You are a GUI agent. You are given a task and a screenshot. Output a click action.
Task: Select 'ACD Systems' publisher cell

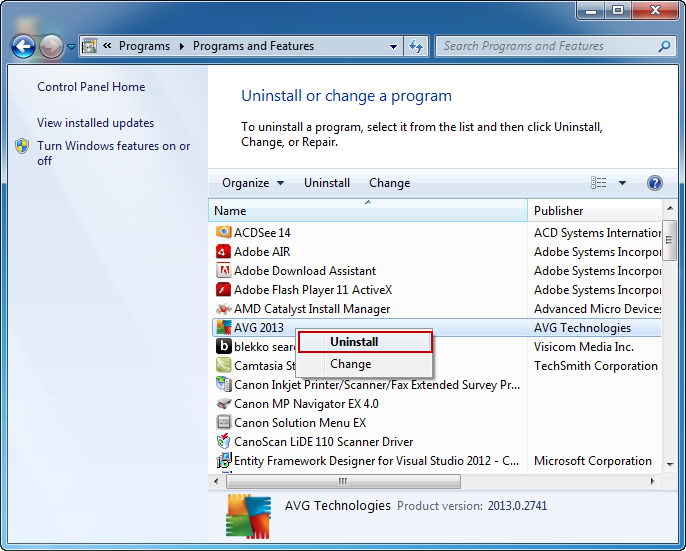[x=597, y=233]
